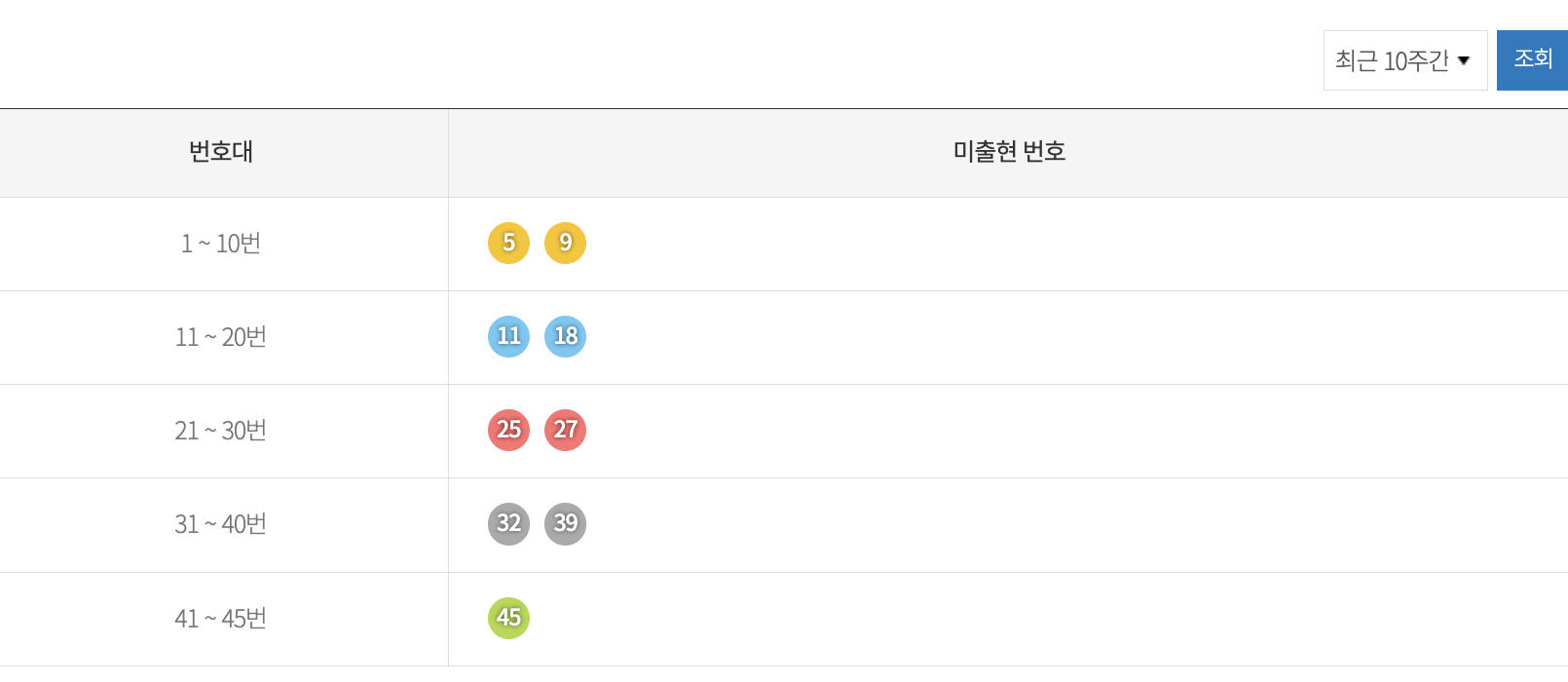Click the 미출현 번호 column header
The height and width of the screenshot is (682, 1568).
click(x=1007, y=152)
